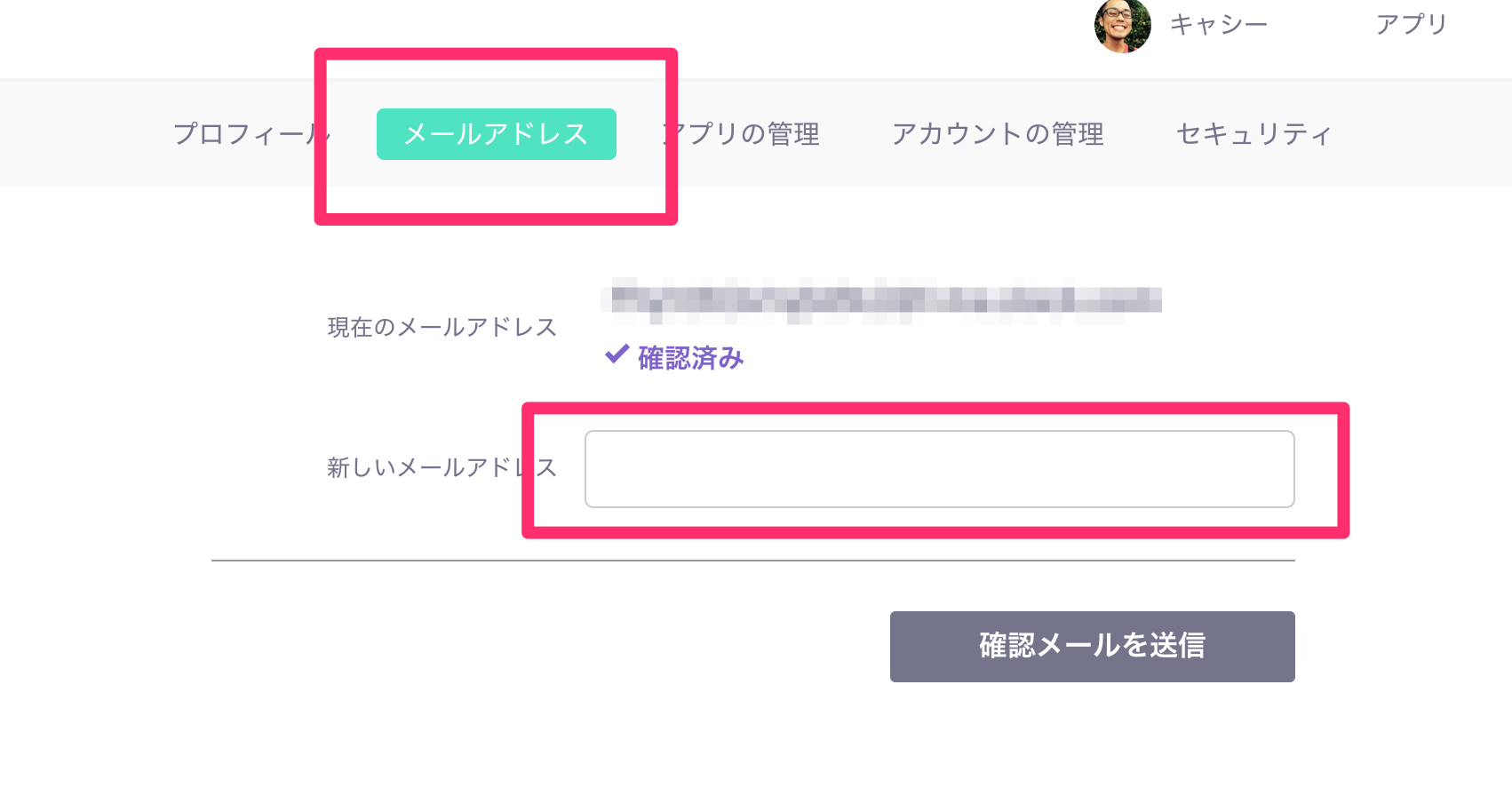Switch to the アカウントの管理 tab
This screenshot has width=1512, height=812.
click(999, 133)
